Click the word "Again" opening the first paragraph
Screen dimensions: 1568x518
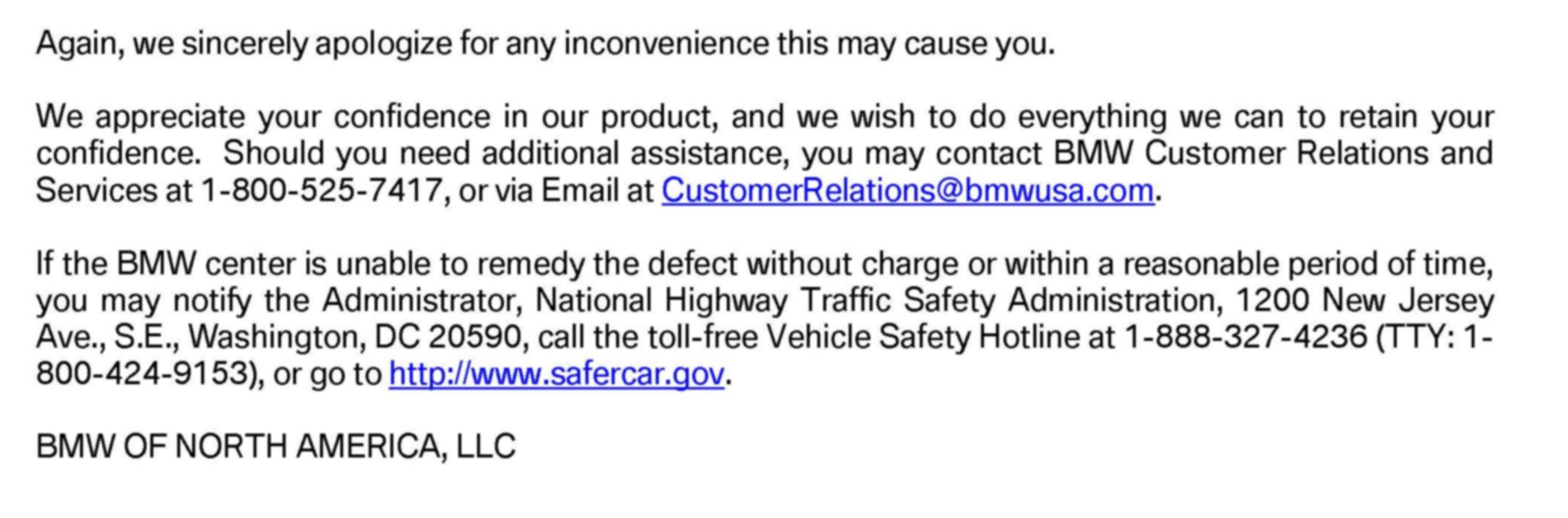(79, 43)
